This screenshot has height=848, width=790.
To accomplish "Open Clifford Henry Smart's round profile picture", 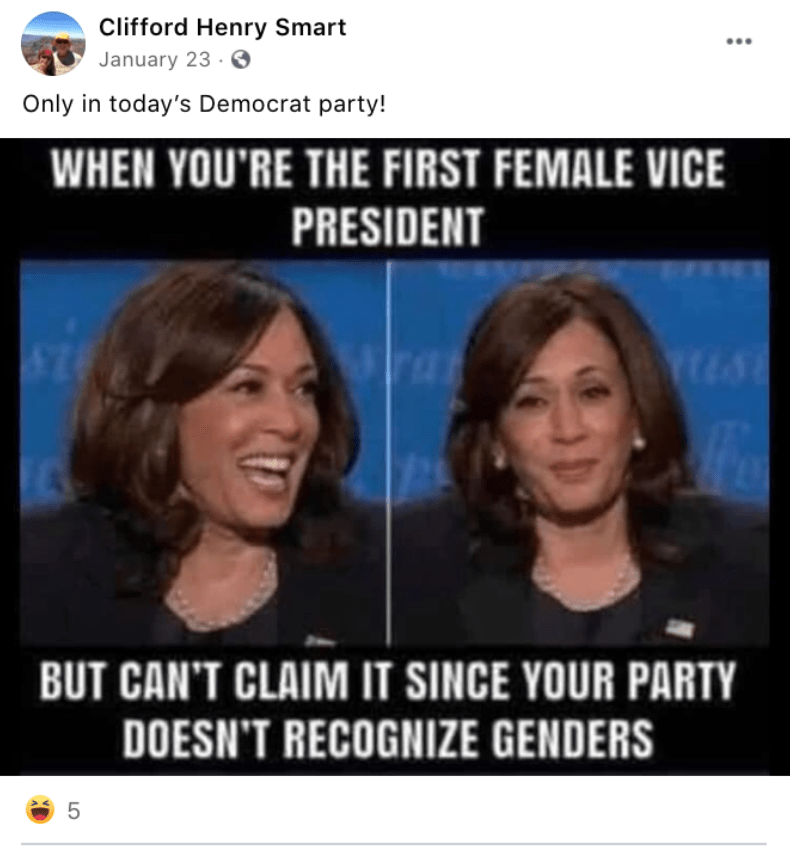I will coord(53,43).
